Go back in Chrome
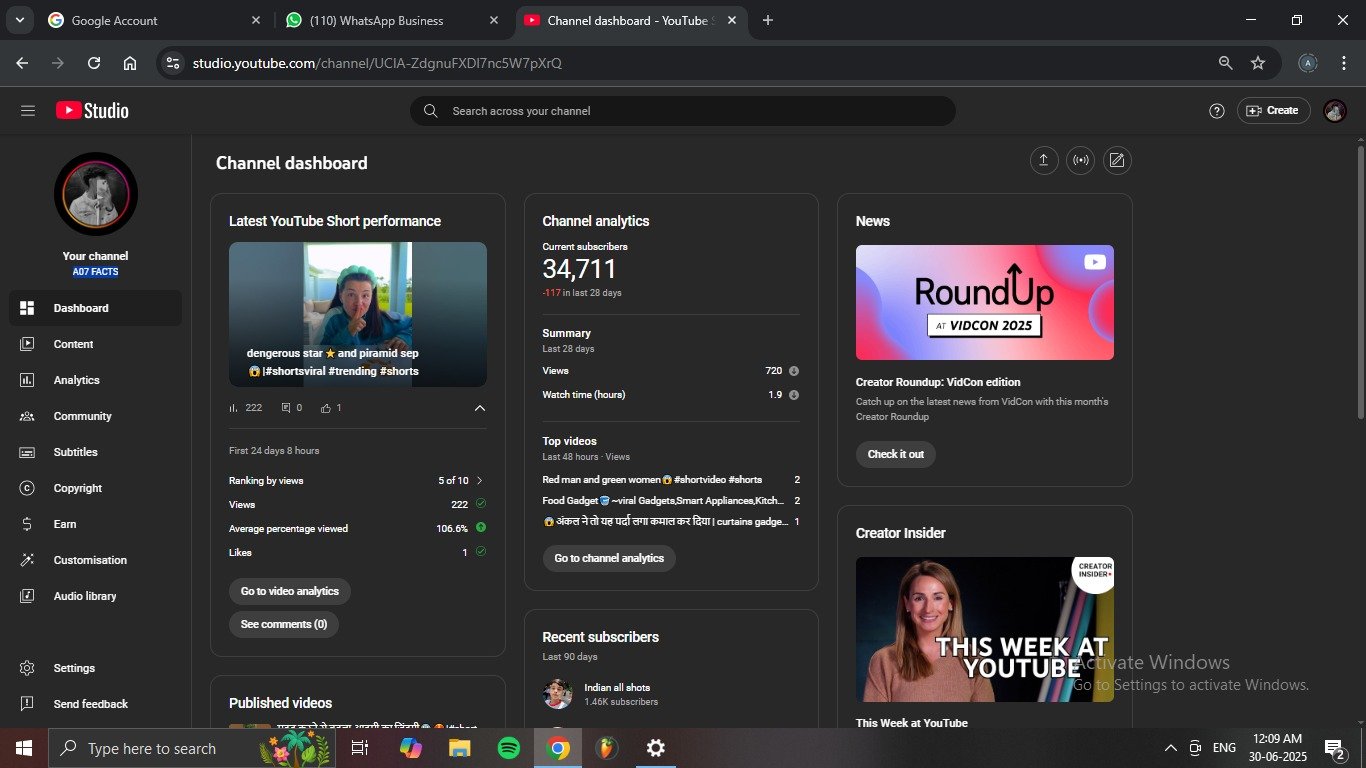 [22, 63]
